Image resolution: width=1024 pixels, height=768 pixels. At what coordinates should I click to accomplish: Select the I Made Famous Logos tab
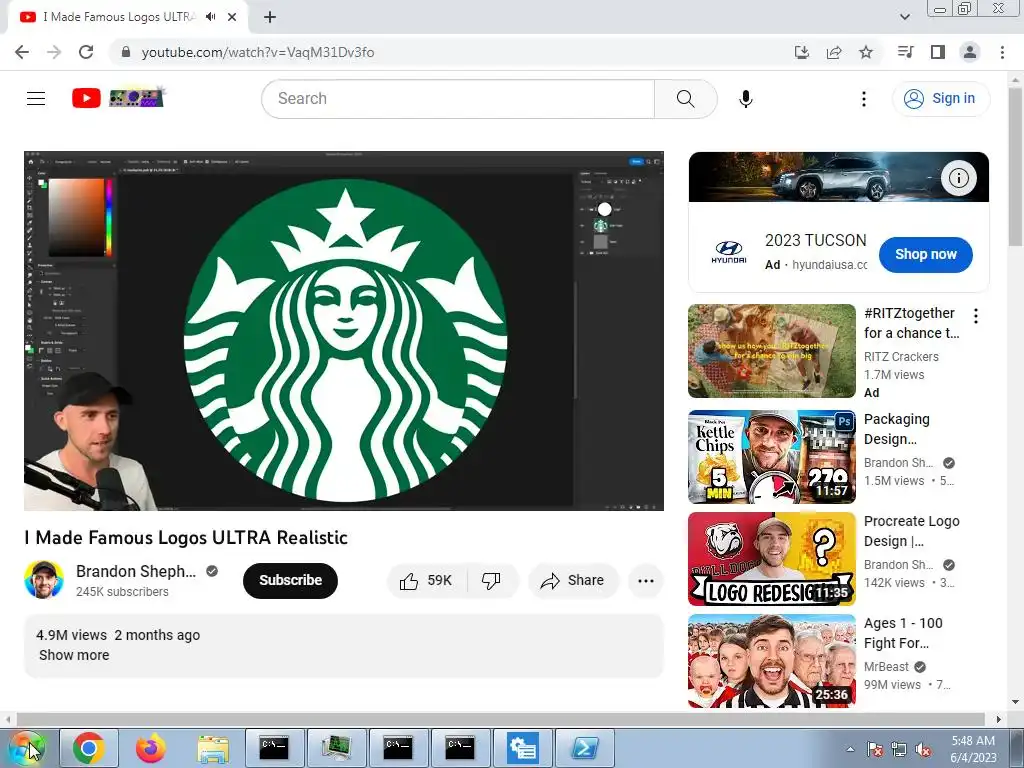click(119, 17)
